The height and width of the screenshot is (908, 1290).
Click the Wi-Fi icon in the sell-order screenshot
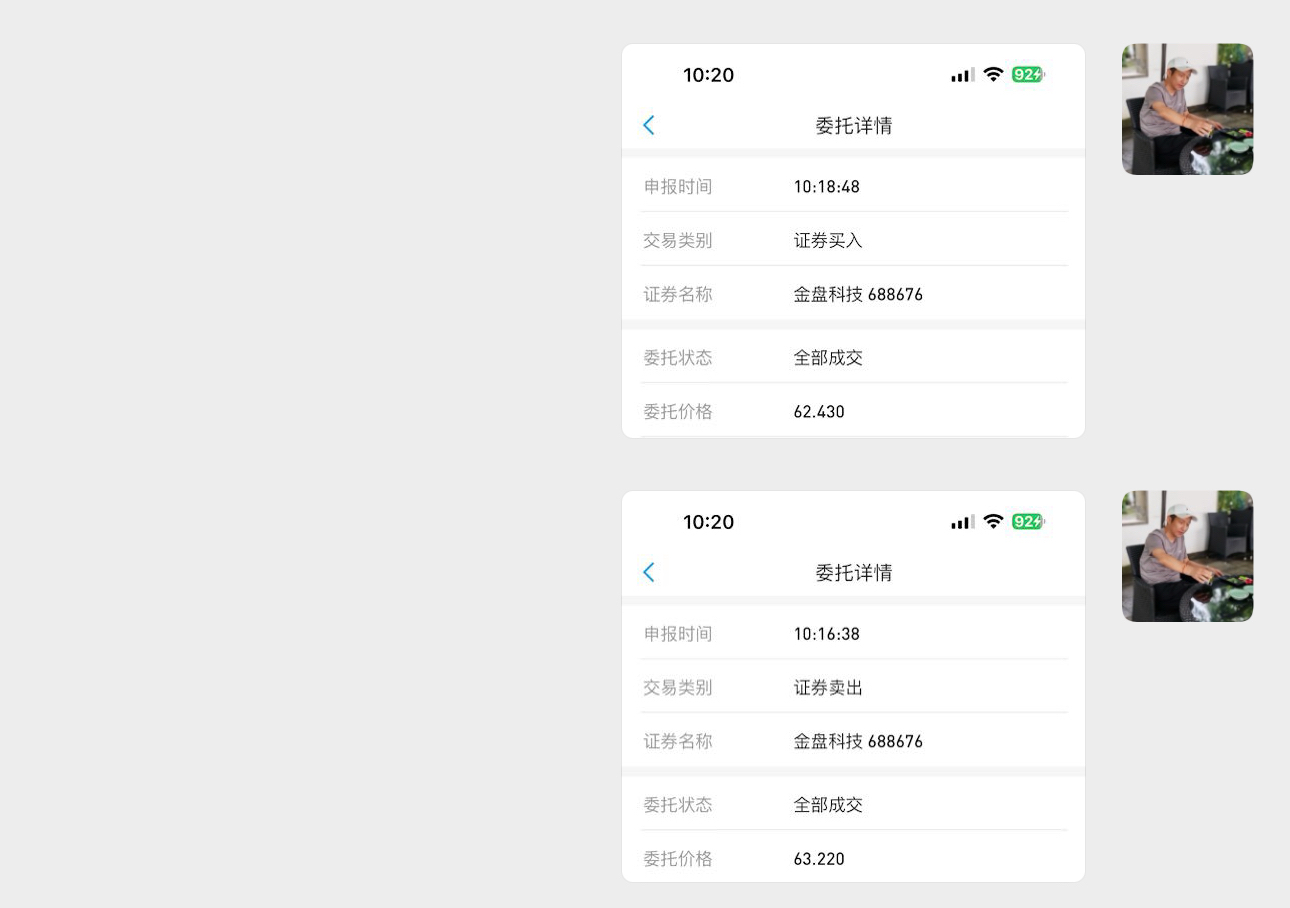tap(993, 522)
